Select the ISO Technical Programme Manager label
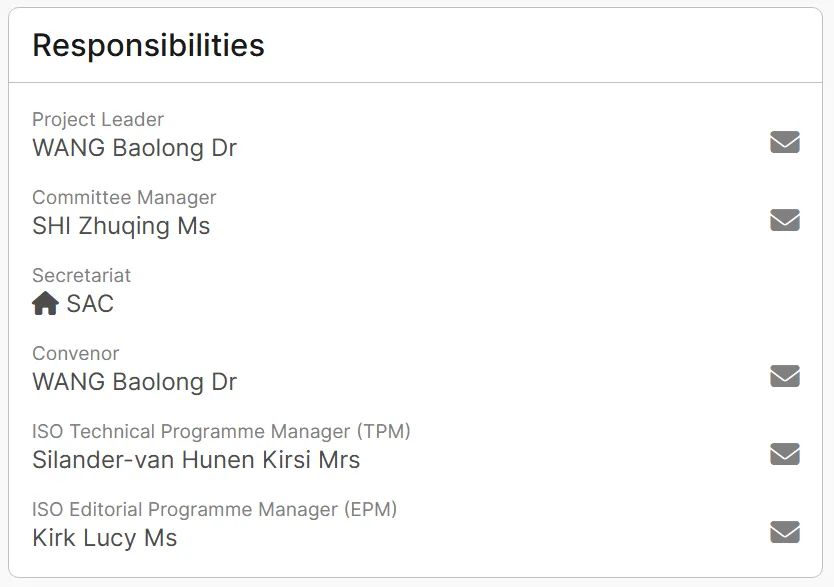834x587 pixels. point(221,431)
